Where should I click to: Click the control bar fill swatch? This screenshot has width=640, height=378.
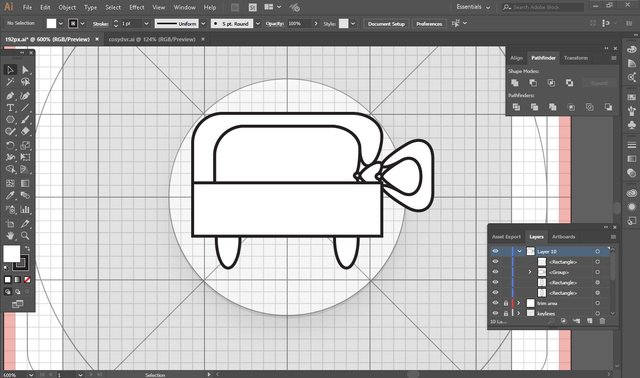51,24
